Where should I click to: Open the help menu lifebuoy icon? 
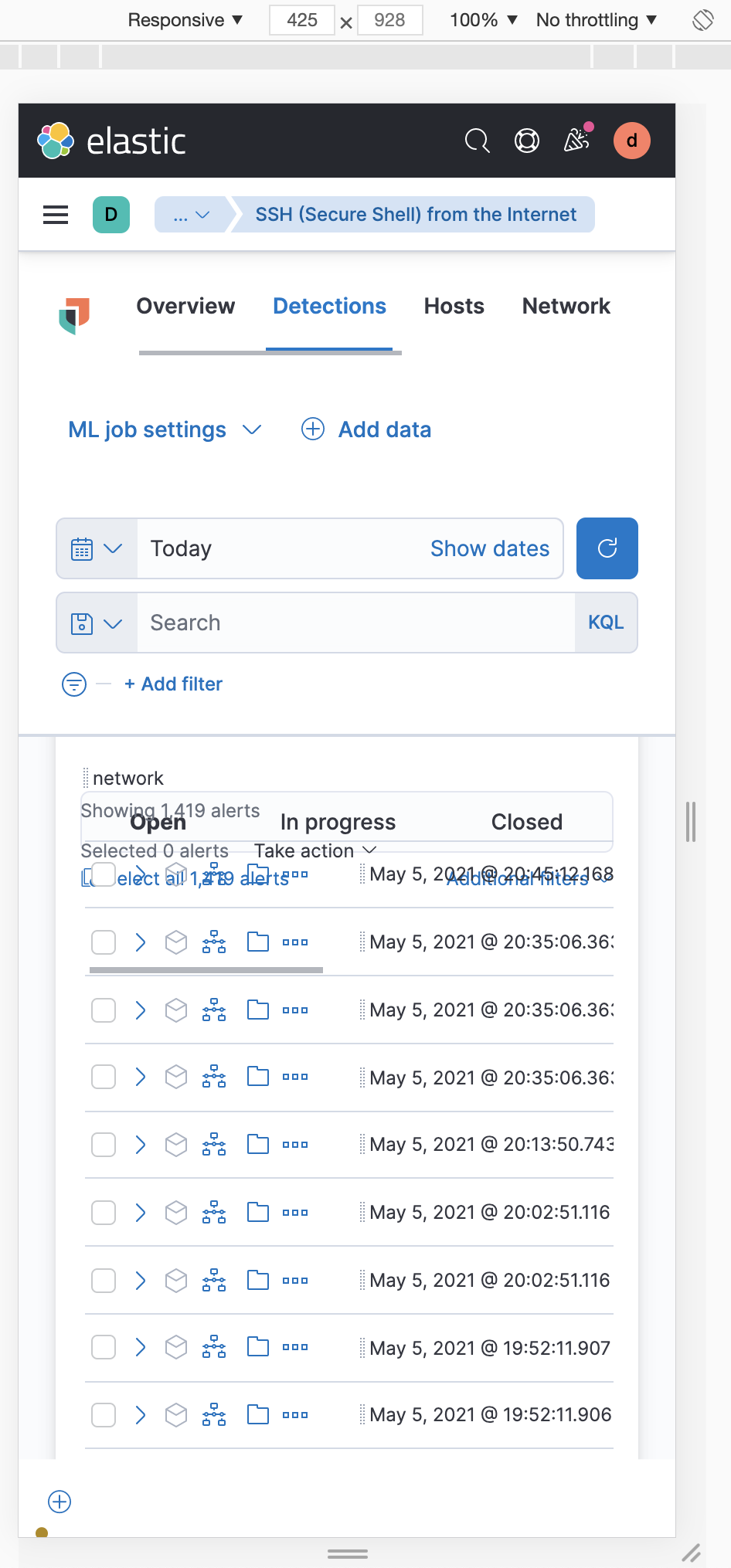527,141
